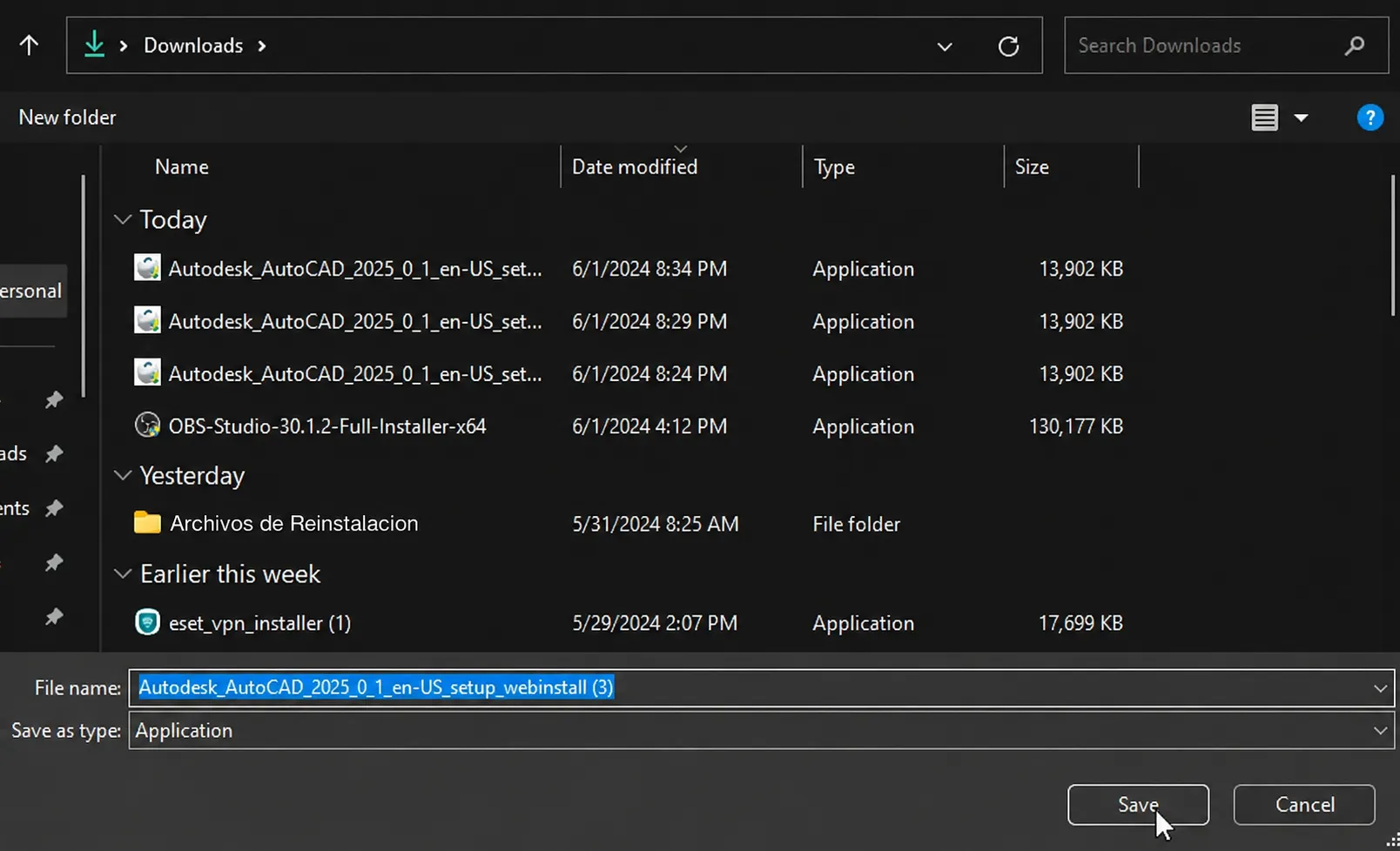Click 17,699 KB size value

[1080, 623]
